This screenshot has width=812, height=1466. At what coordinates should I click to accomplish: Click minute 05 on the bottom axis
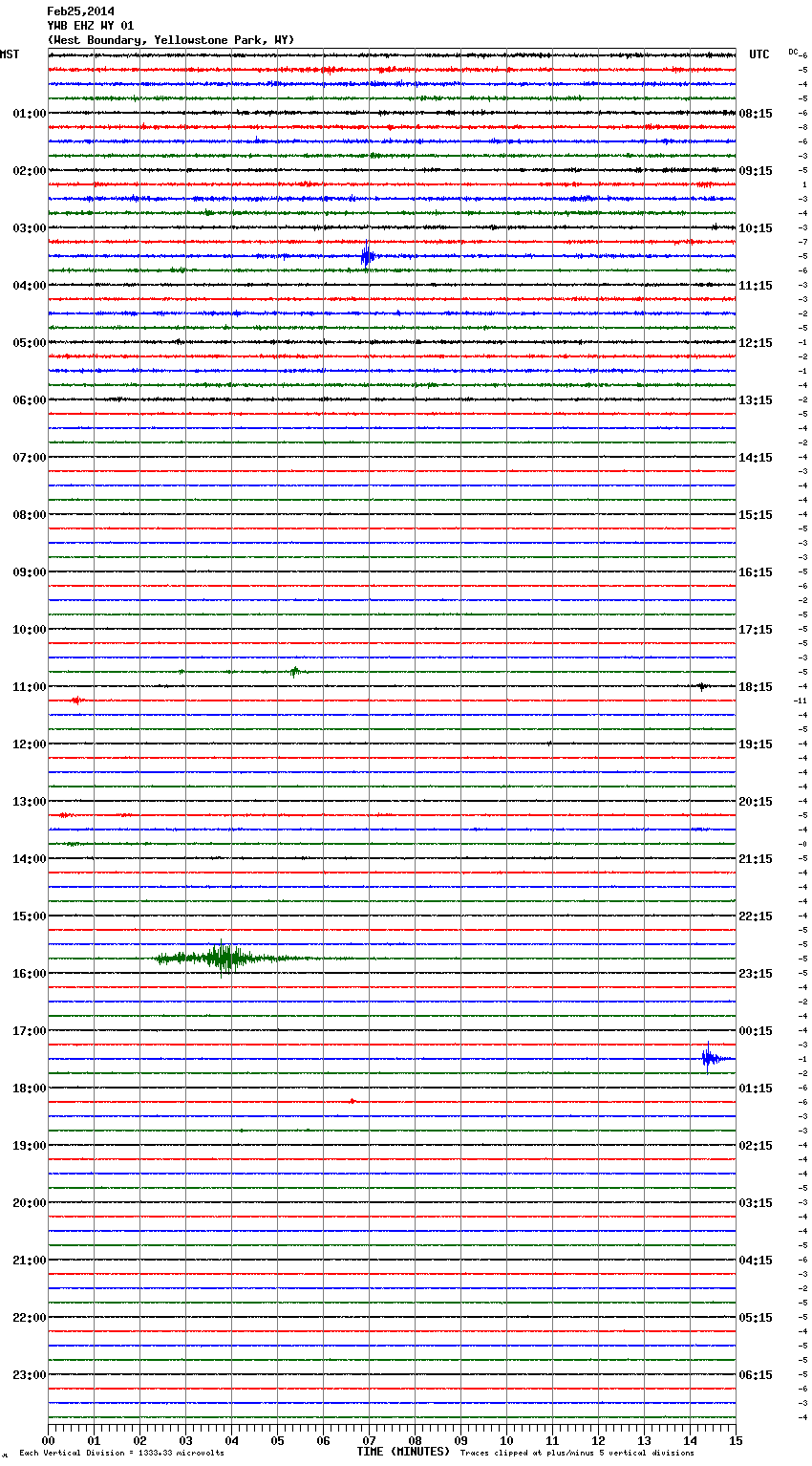tap(277, 1440)
